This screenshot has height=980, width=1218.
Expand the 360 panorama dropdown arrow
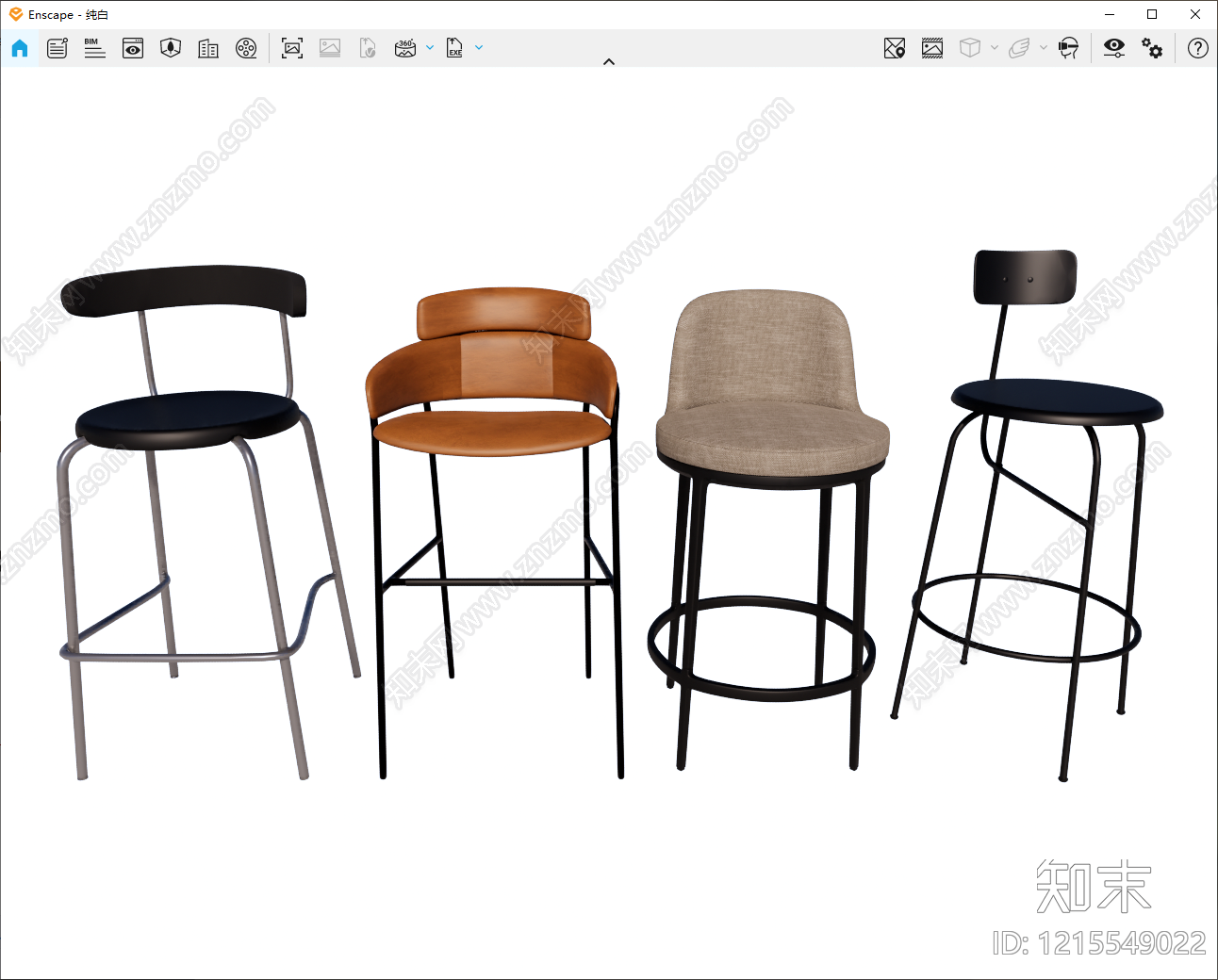(x=430, y=47)
